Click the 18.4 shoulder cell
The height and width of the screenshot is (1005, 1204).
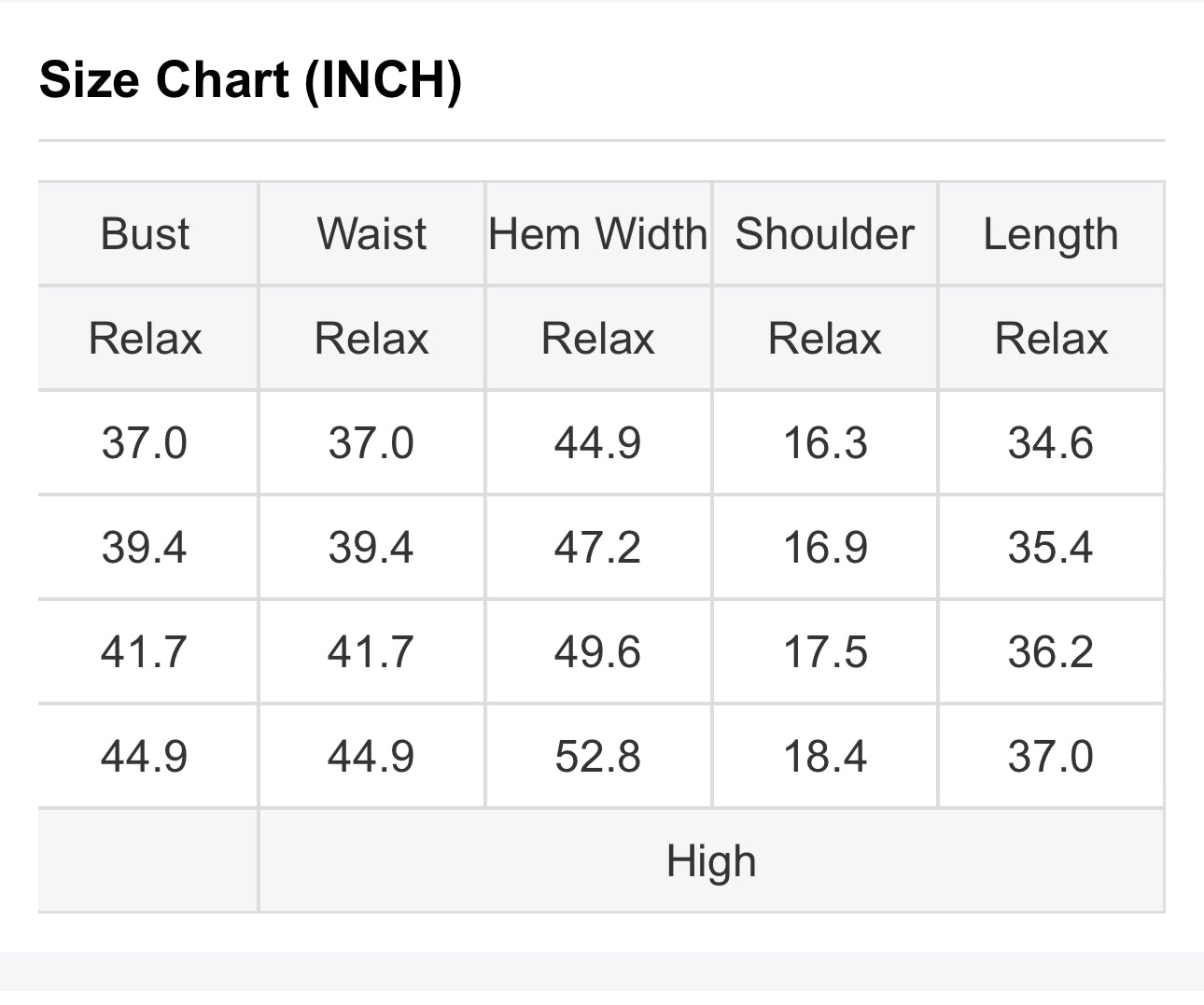pyautogui.click(x=824, y=756)
